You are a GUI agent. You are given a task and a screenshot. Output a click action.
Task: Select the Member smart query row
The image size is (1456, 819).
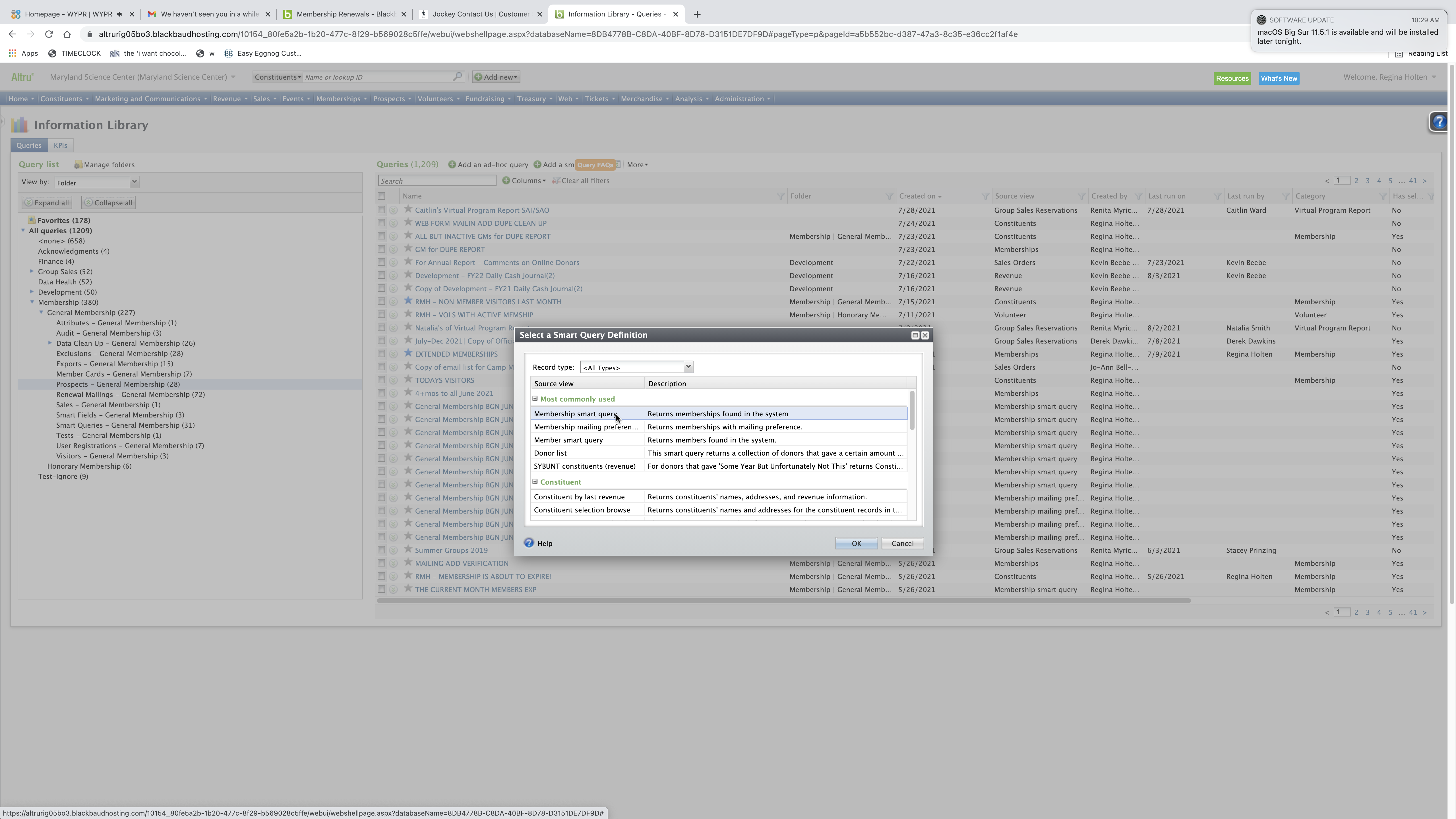tap(568, 440)
